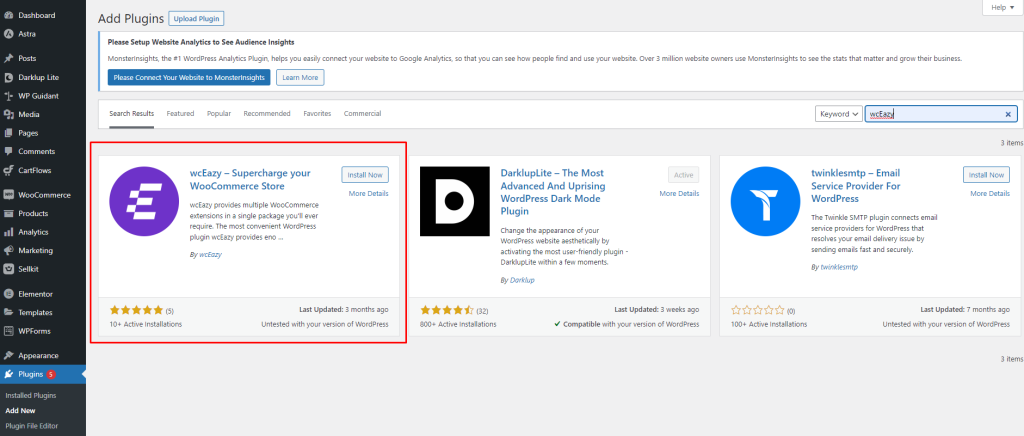Click the wcEazy purple plugin logo
This screenshot has width=1024, height=436.
tap(144, 201)
